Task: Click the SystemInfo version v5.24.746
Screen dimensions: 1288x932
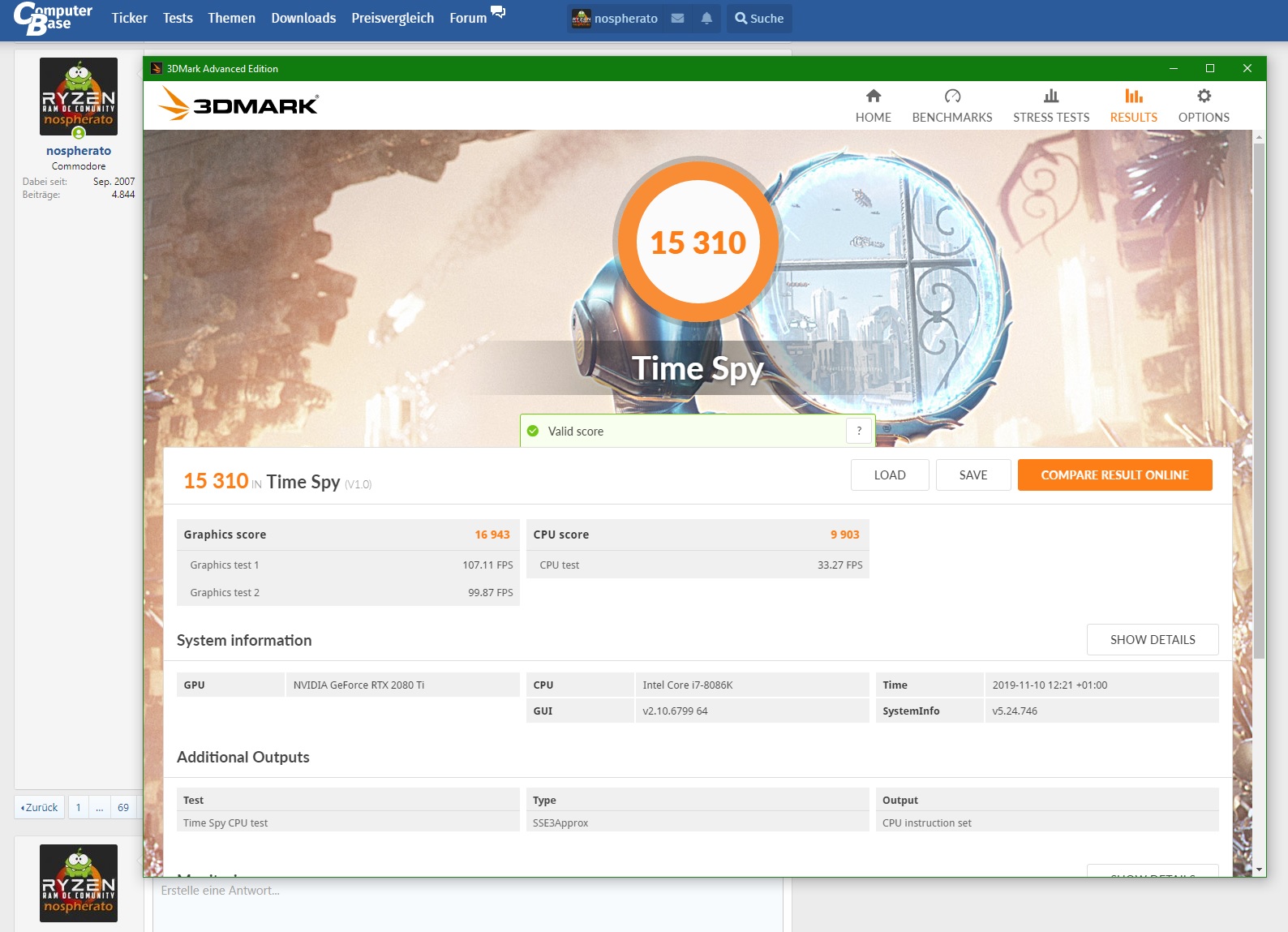Action: click(1015, 711)
